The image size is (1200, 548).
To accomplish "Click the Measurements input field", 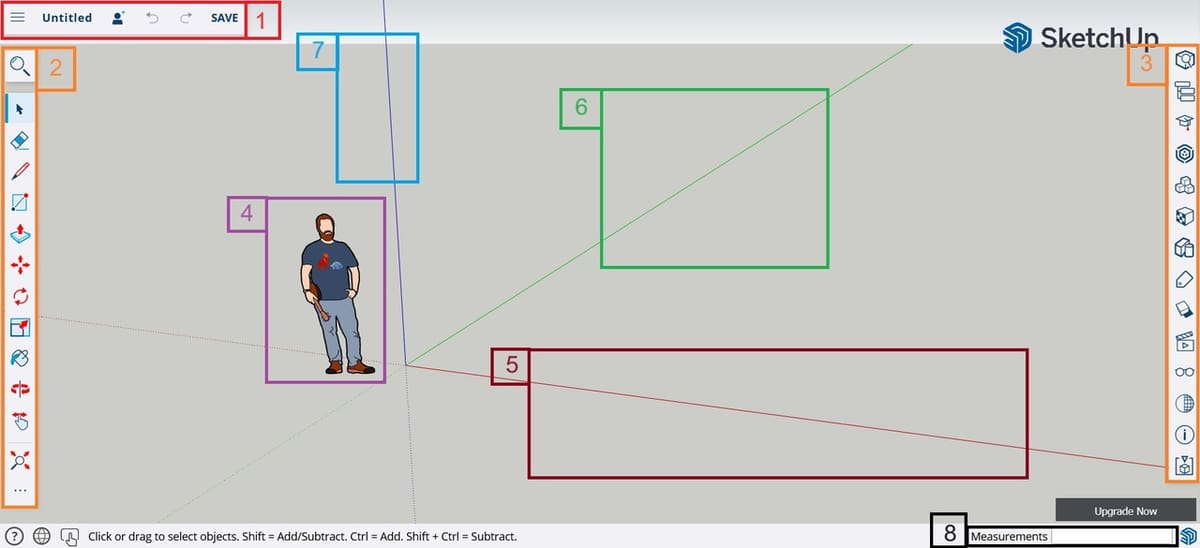I will (1112, 536).
